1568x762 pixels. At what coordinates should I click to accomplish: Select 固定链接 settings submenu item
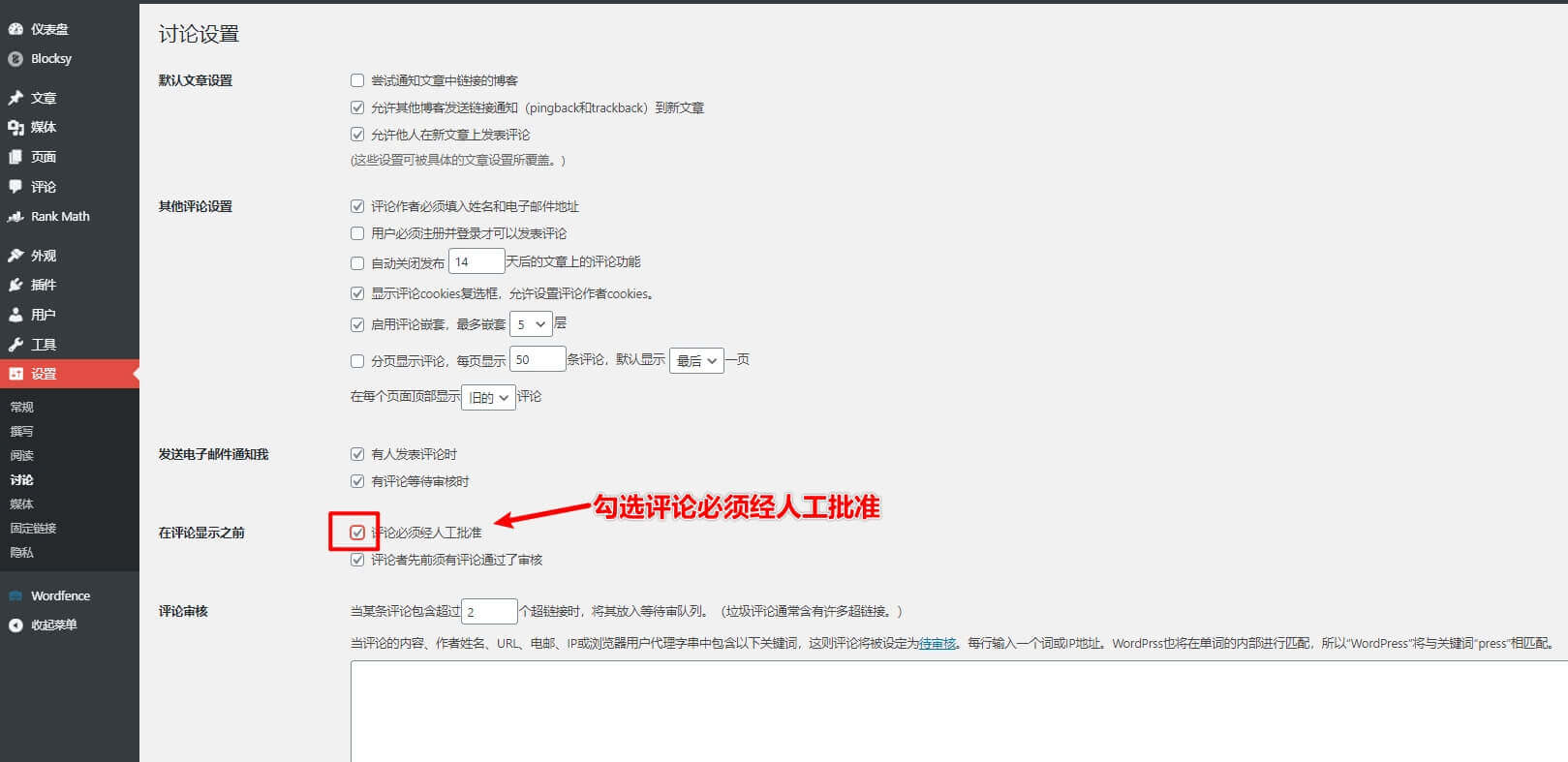click(x=34, y=528)
